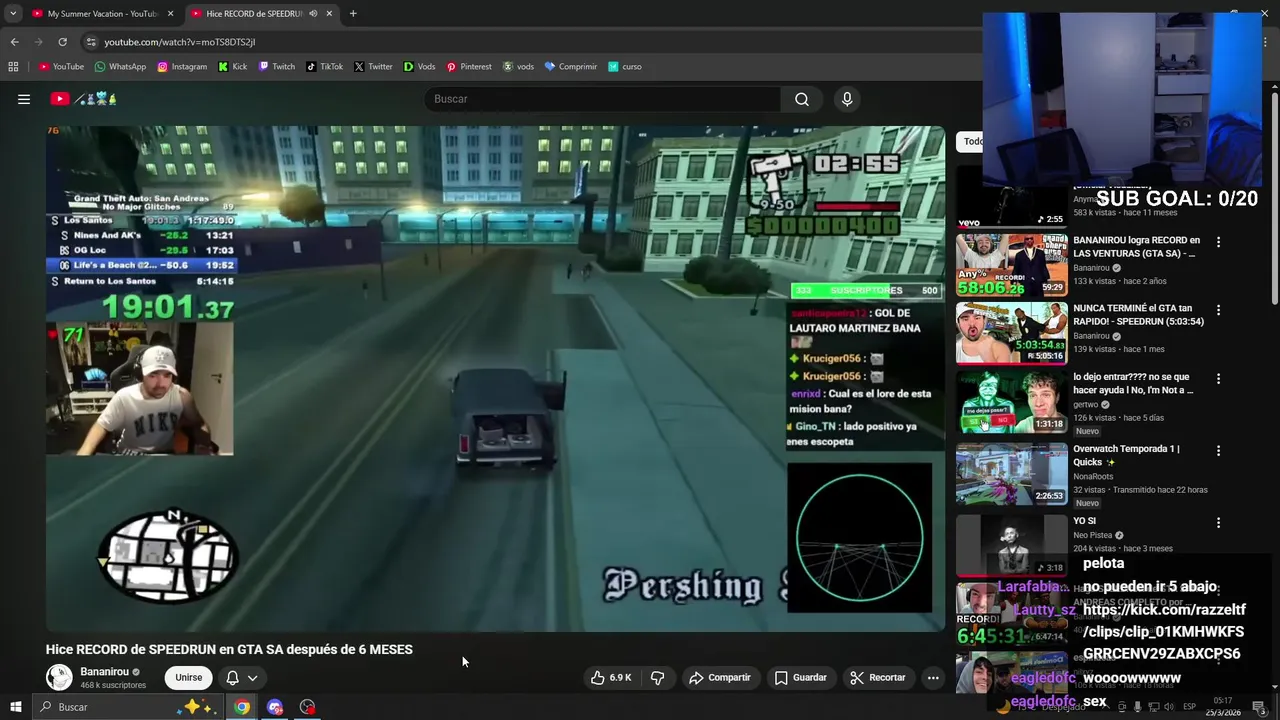
Task: Open Instagram bookmark
Action: (x=182, y=67)
